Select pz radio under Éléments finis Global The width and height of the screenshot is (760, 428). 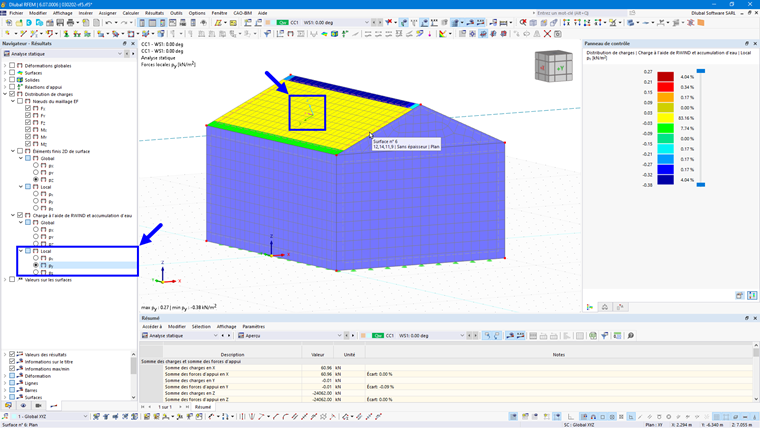pos(36,180)
